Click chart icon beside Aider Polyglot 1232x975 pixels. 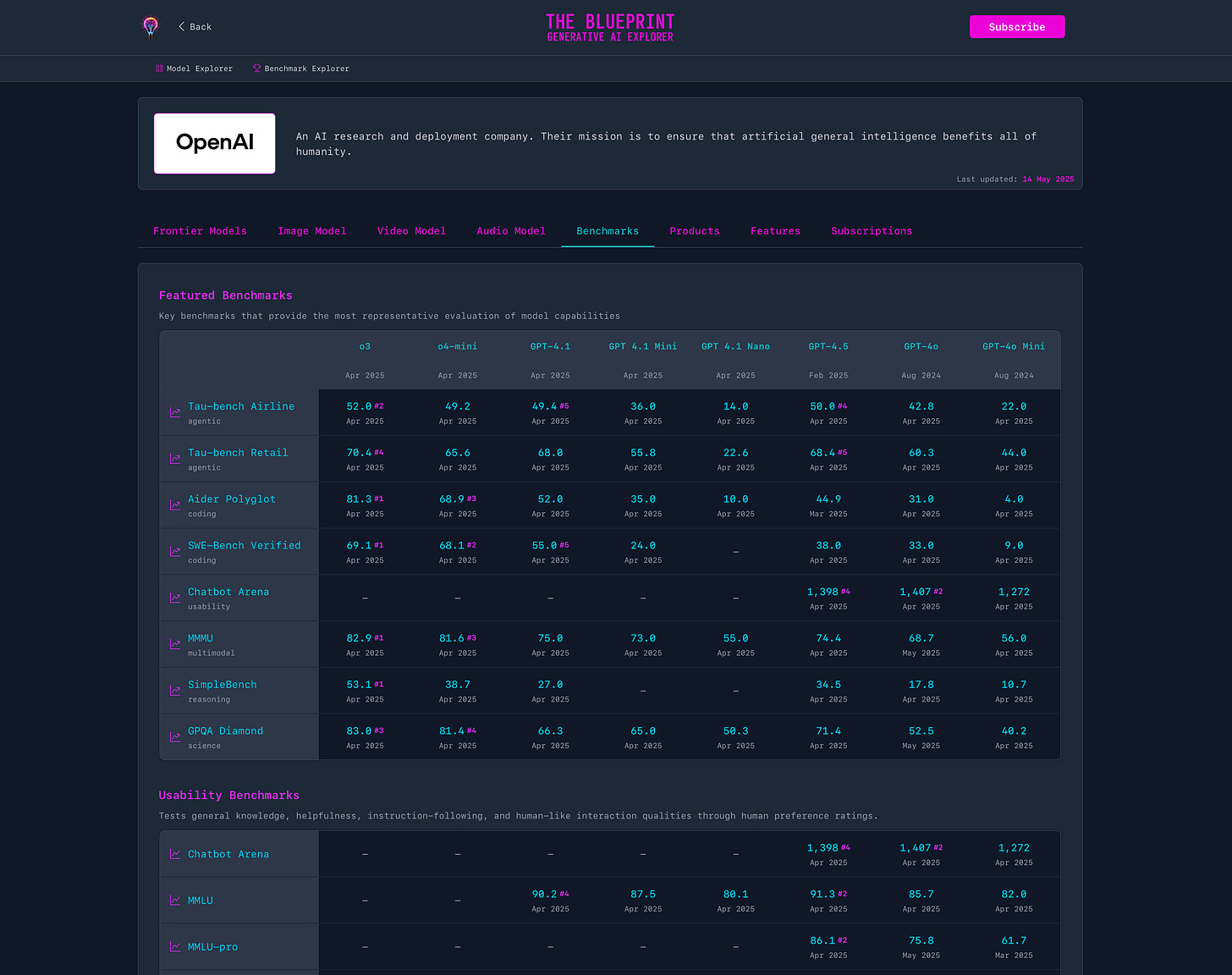coord(175,505)
